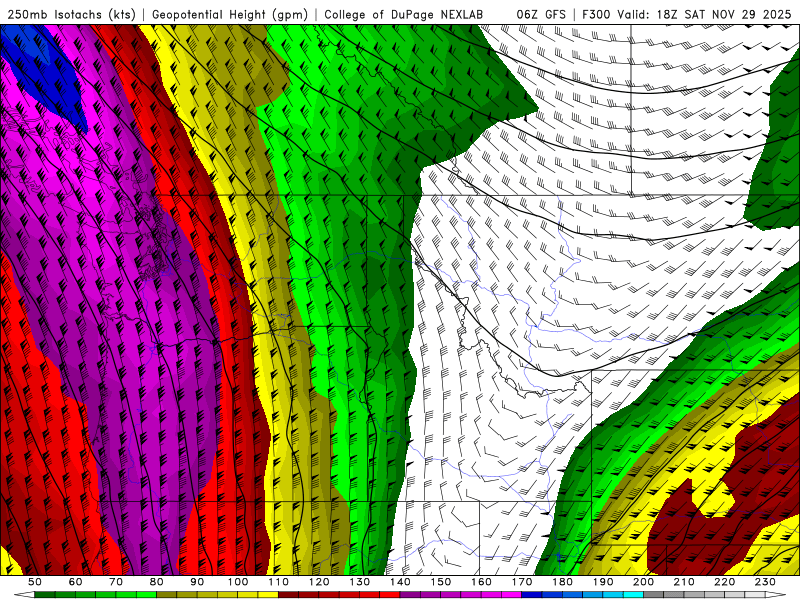Screen dimensions: 800x600
Task: Click the 'College of DuPage NEXLAB' credit text
Action: (403, 14)
